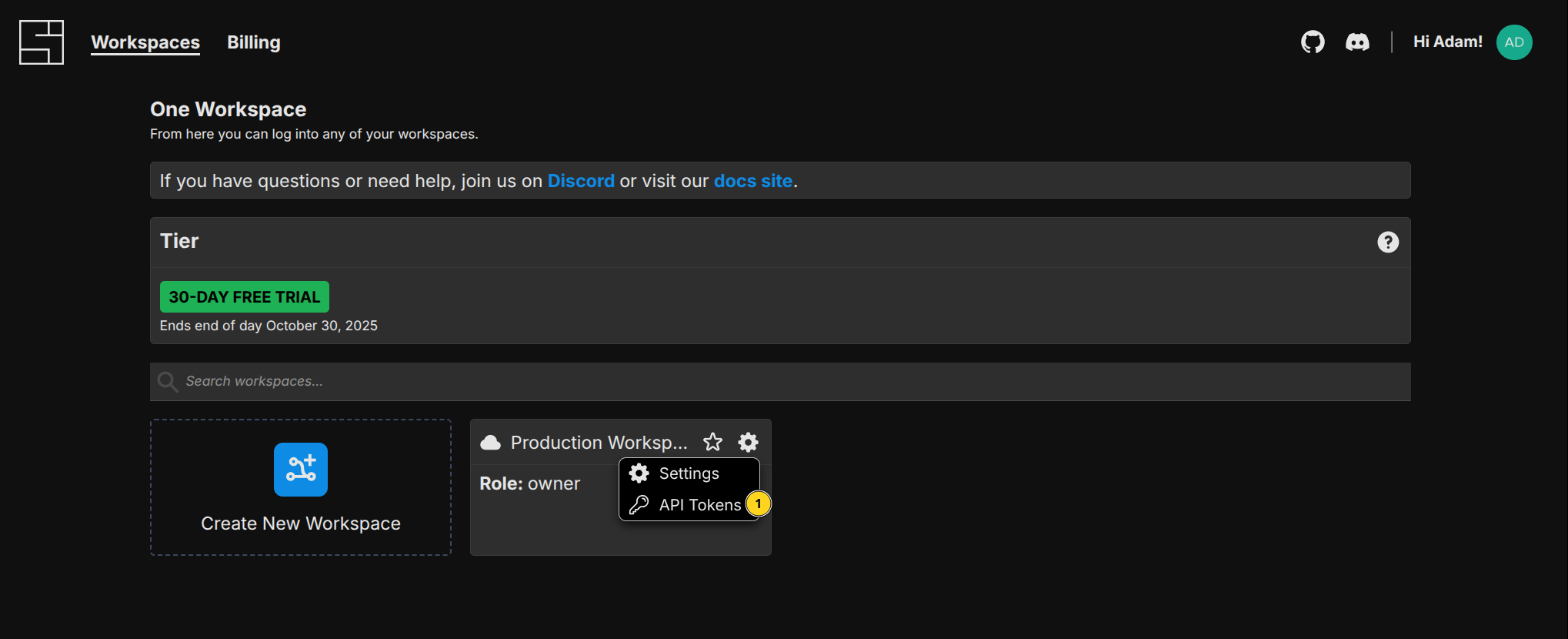Click the blue Create New Workspace icon
Image resolution: width=1568 pixels, height=639 pixels.
click(301, 470)
